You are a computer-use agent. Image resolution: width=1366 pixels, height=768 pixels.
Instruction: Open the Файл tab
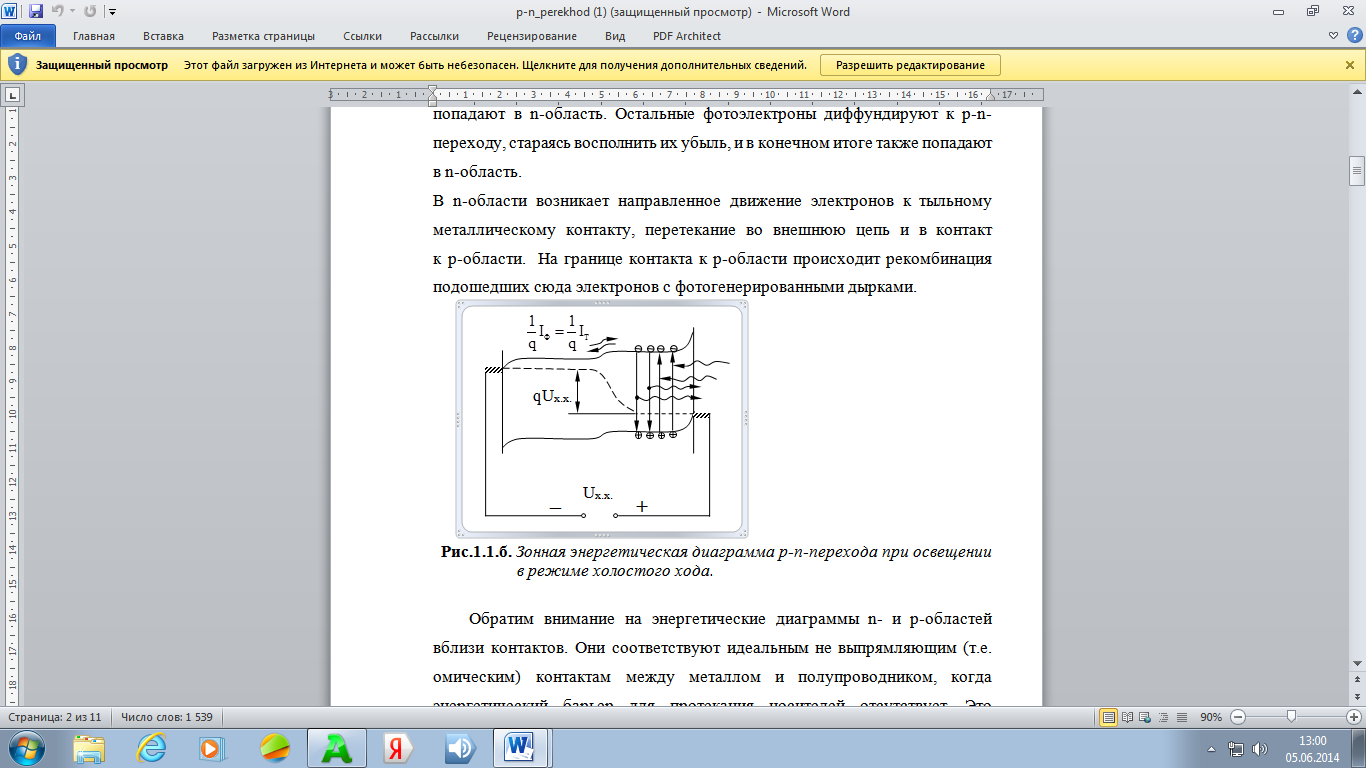coord(27,36)
